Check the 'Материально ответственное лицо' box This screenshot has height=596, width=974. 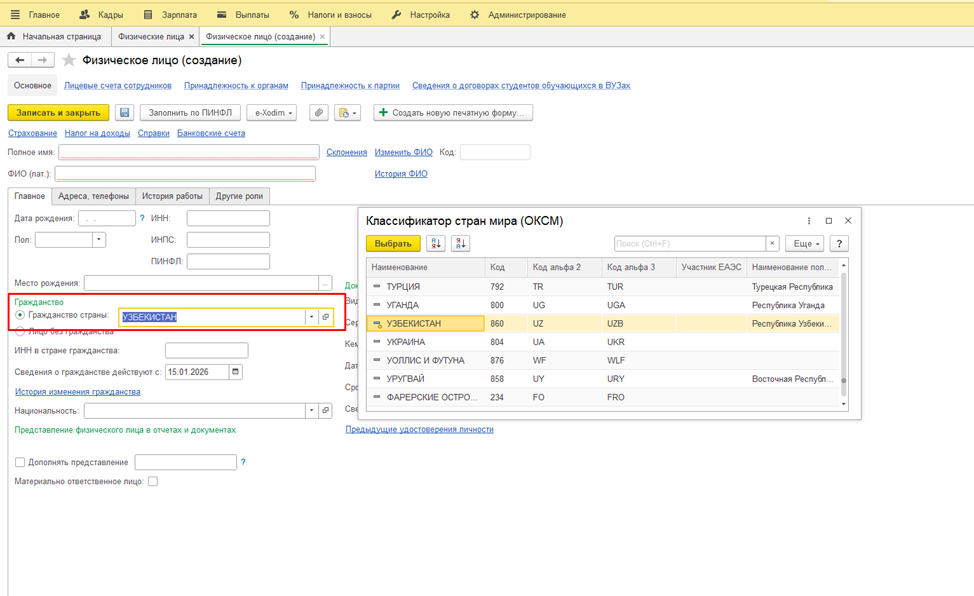pyautogui.click(x=153, y=482)
